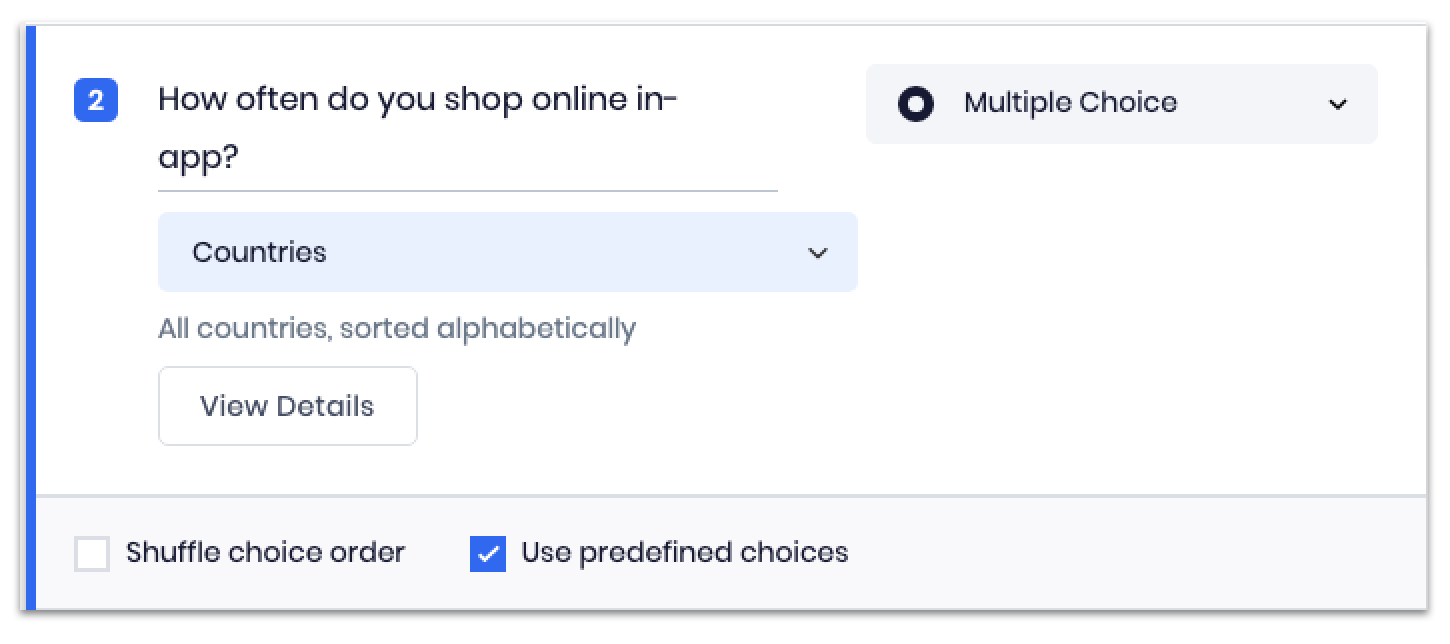Expand the Countries predefined list dropdown
Screen dimensions: 1450x644
click(x=507, y=252)
